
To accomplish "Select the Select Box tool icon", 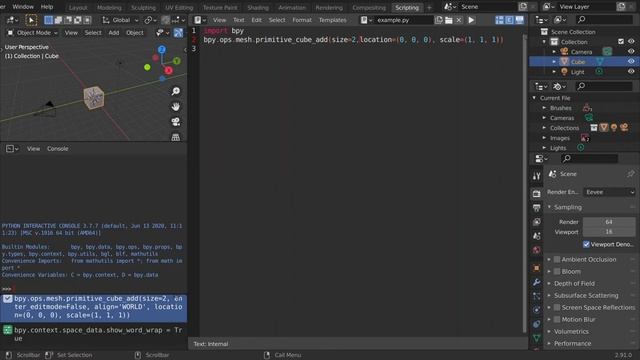I will [31, 20].
